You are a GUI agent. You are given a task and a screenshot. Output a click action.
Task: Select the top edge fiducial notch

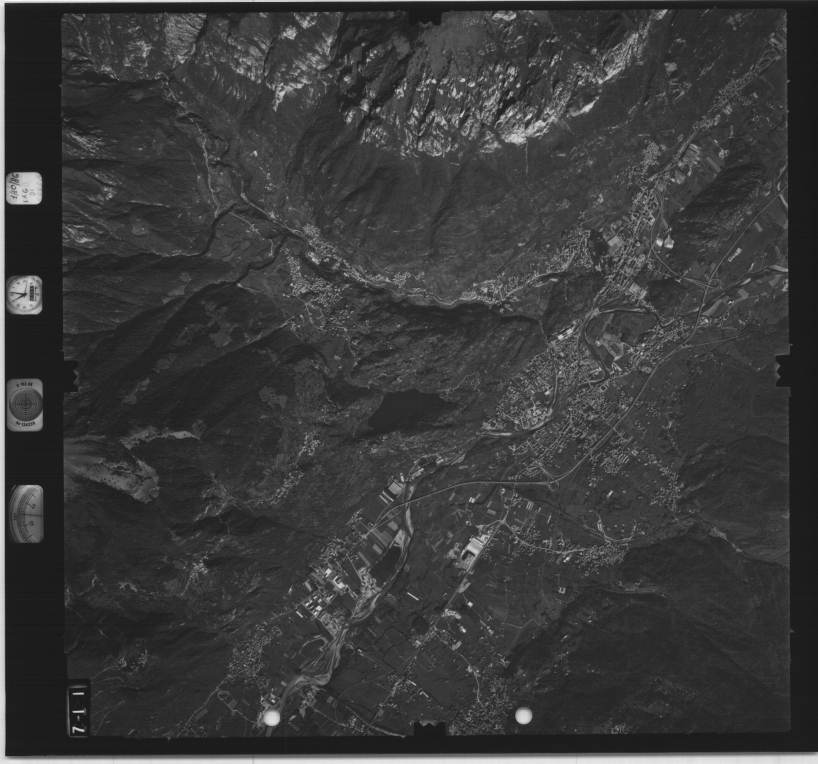(x=426, y=17)
